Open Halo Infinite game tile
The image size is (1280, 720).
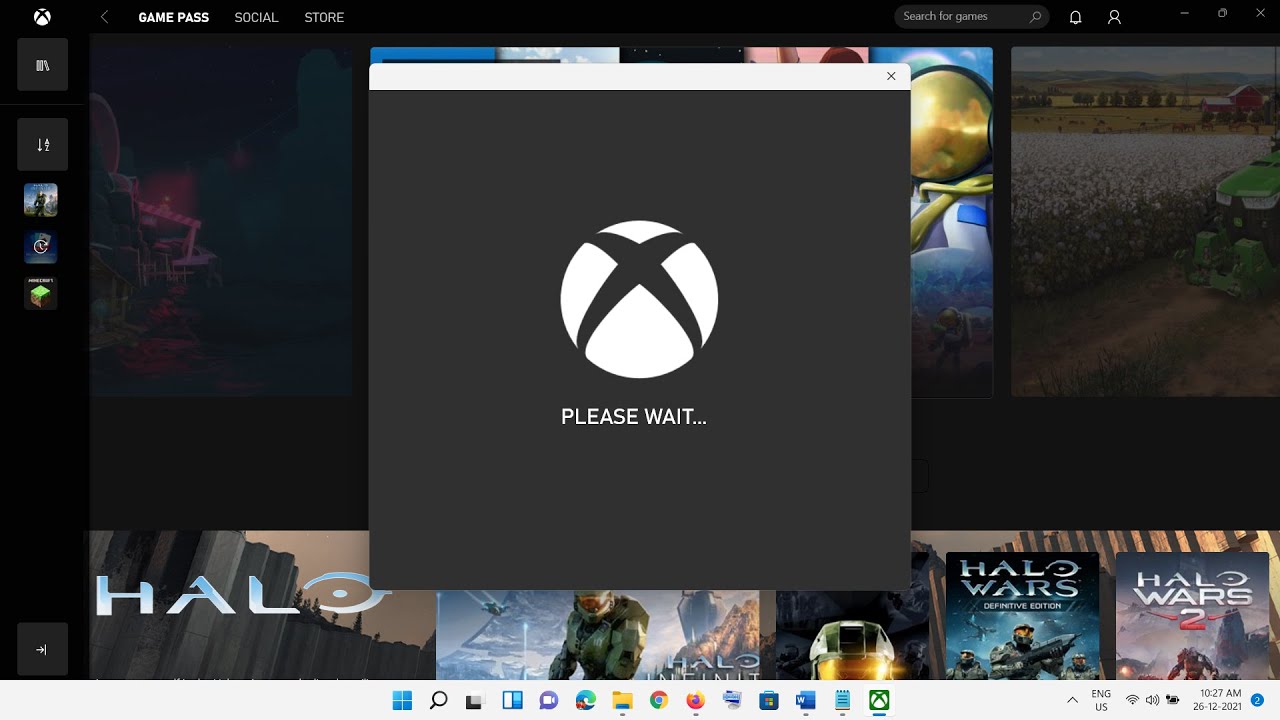pyautogui.click(x=598, y=635)
